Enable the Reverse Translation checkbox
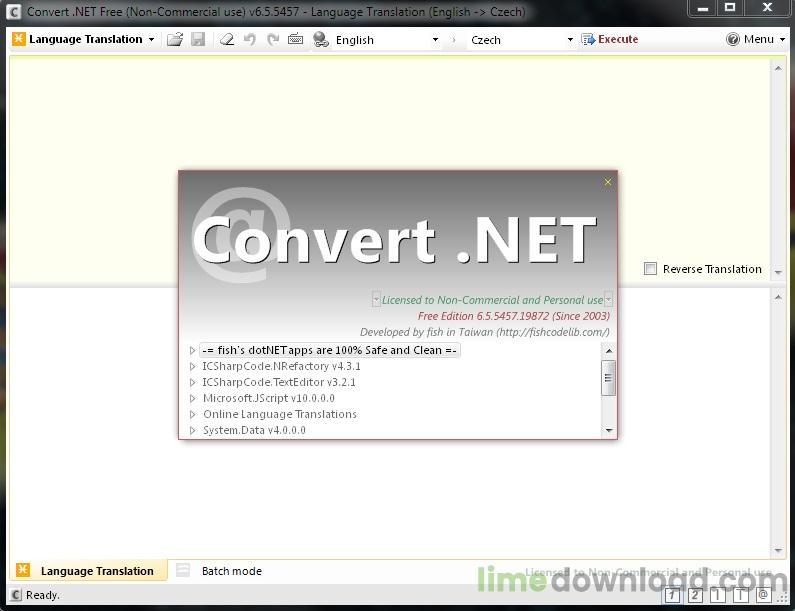Screen dimensions: 795x611 (651, 269)
